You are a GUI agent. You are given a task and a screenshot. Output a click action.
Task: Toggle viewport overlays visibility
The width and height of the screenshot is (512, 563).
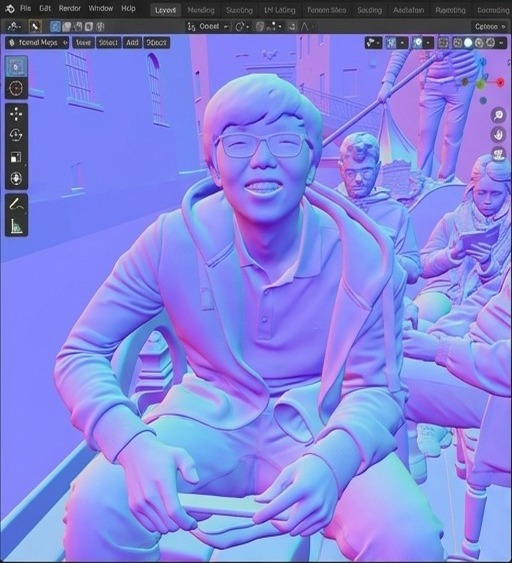[x=417, y=43]
